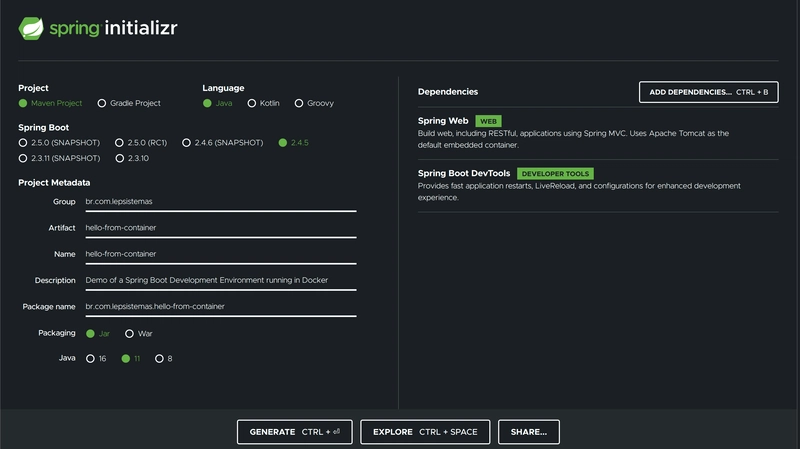Click the Project Metadata heading

click(x=54, y=183)
